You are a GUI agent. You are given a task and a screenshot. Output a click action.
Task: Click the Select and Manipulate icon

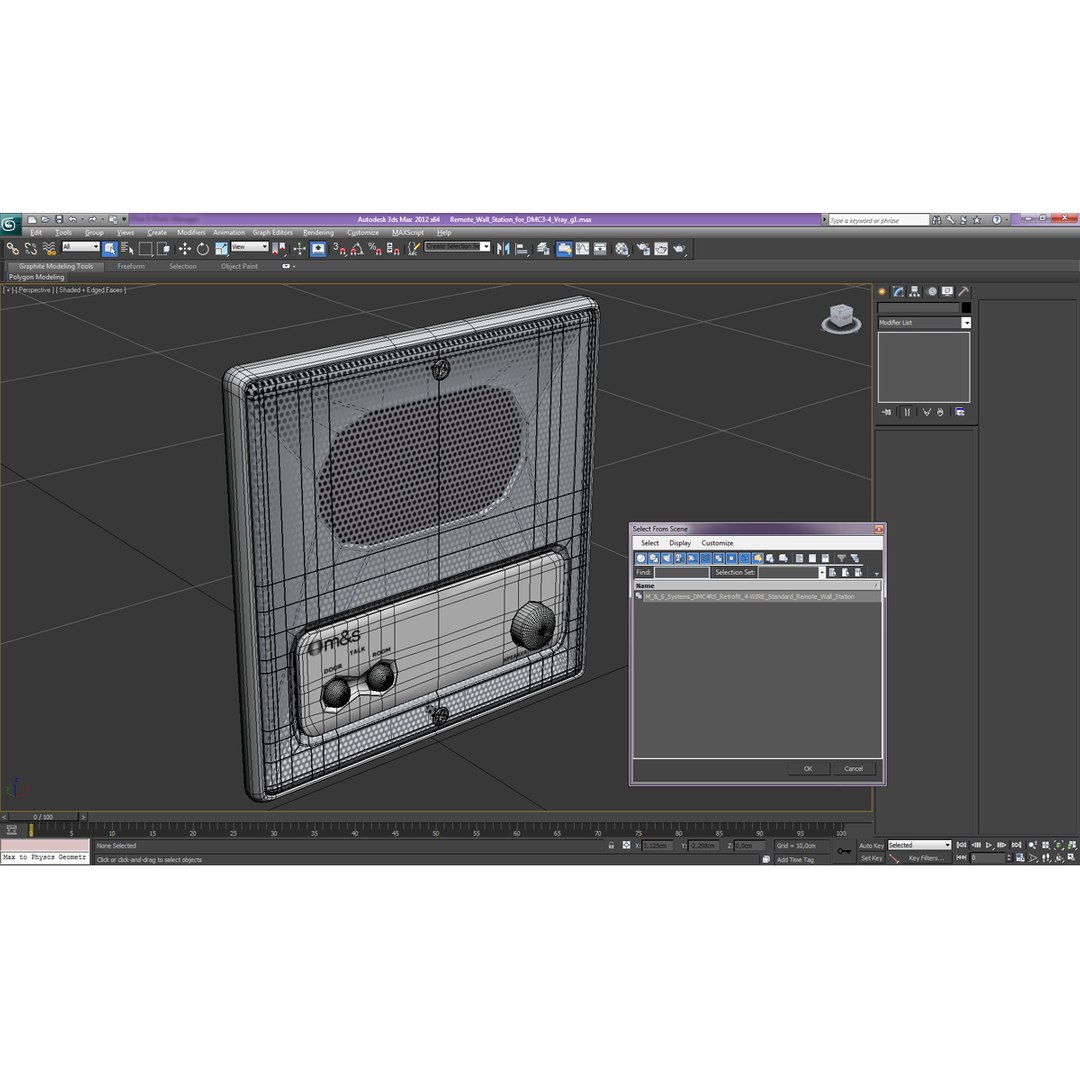tap(299, 249)
